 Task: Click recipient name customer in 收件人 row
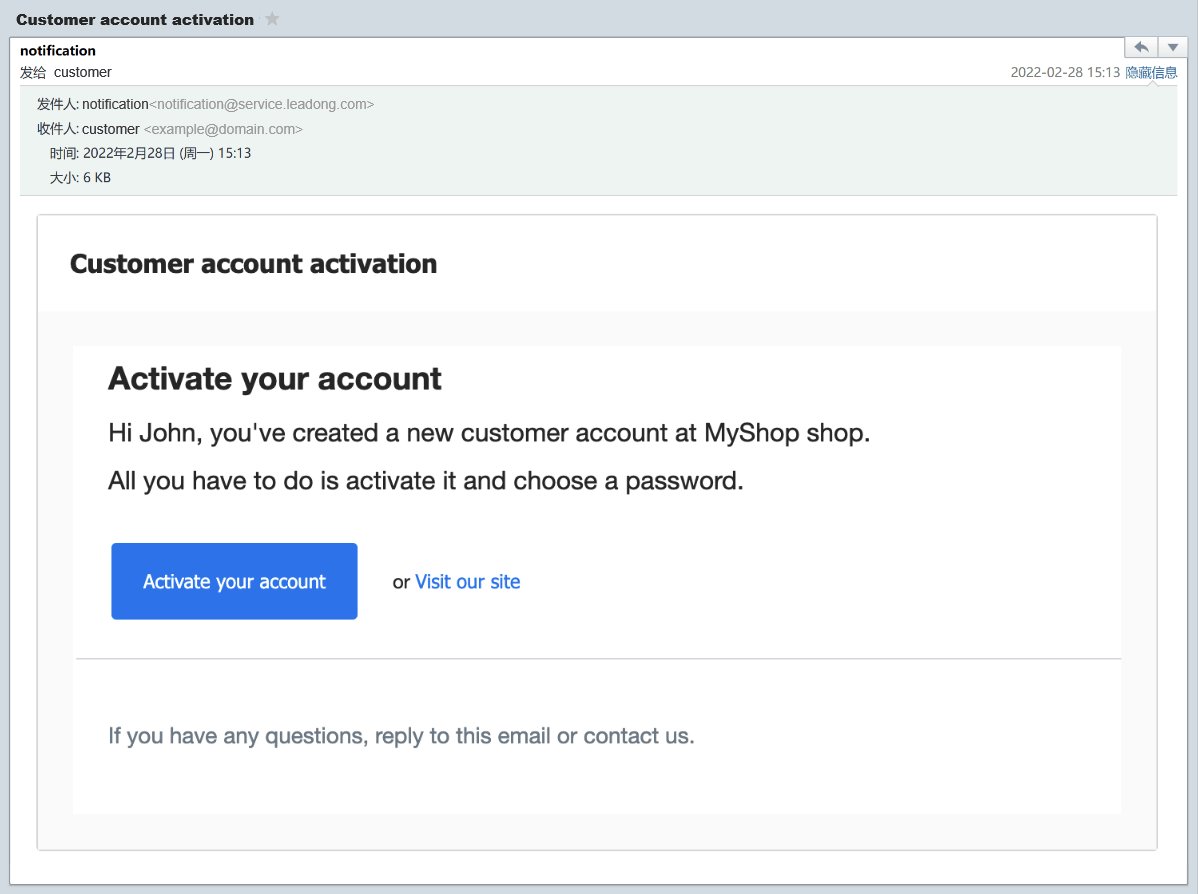point(110,129)
